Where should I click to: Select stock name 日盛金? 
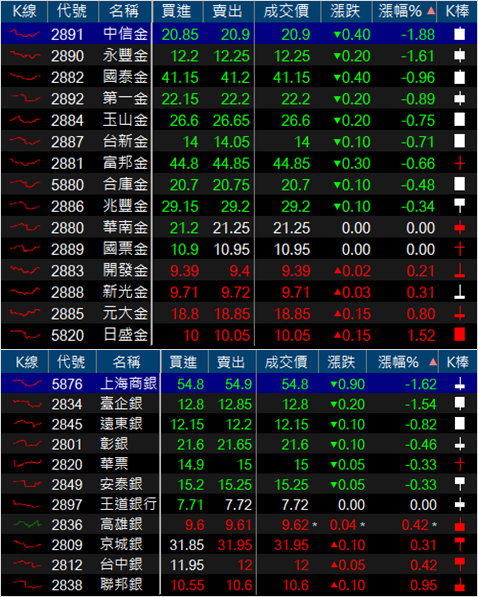click(125, 335)
